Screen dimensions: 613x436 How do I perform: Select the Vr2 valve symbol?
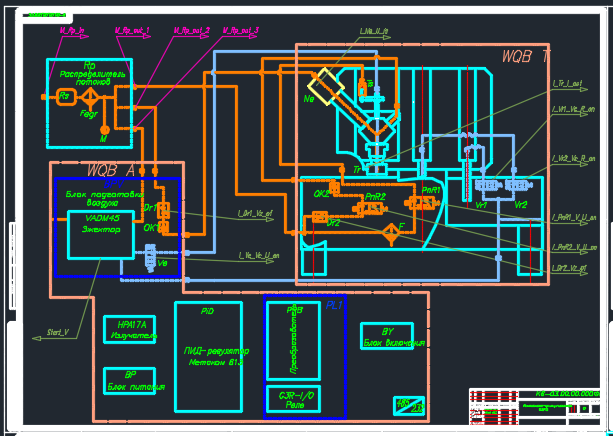520,185
